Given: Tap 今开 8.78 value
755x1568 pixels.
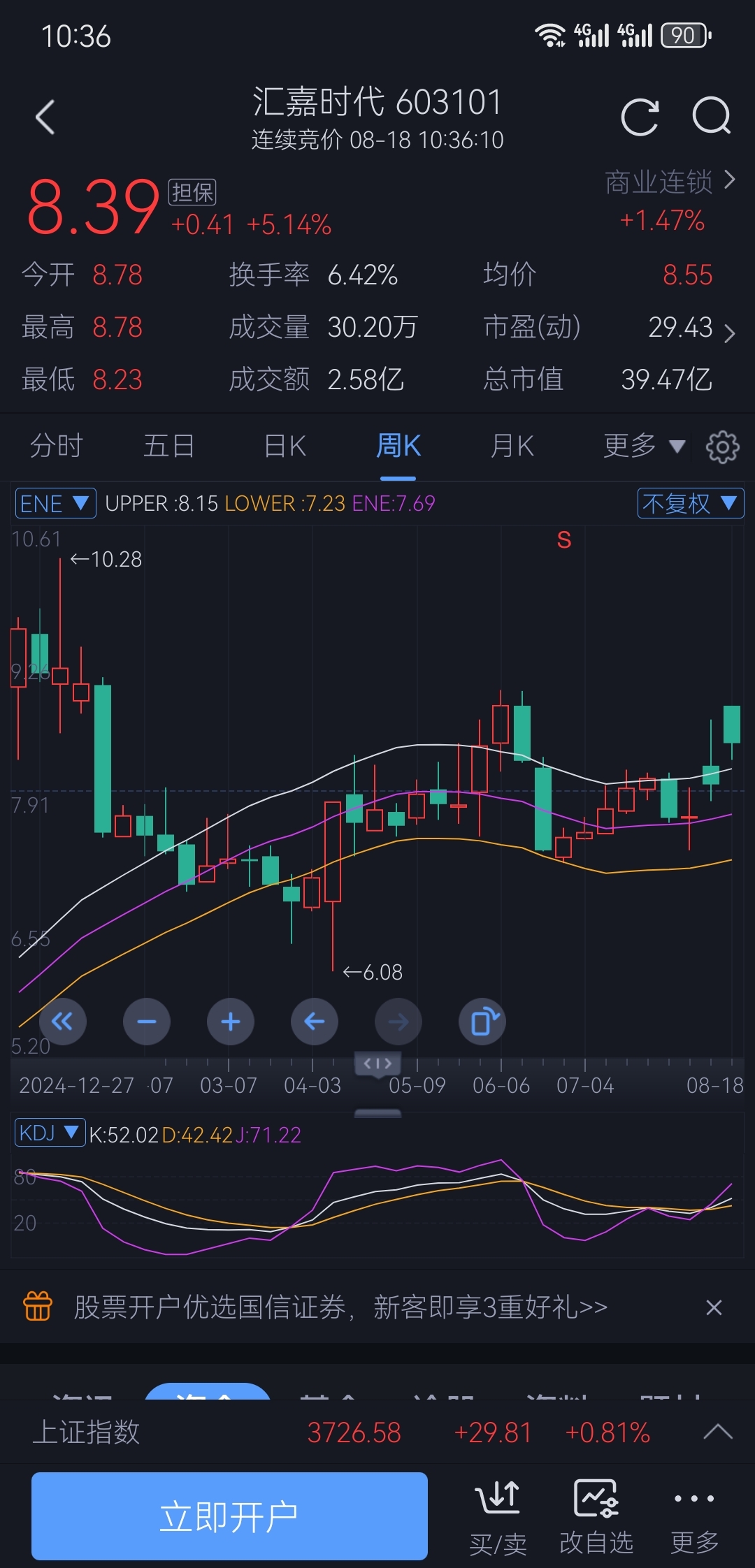Looking at the screenshot, I should coord(117,275).
